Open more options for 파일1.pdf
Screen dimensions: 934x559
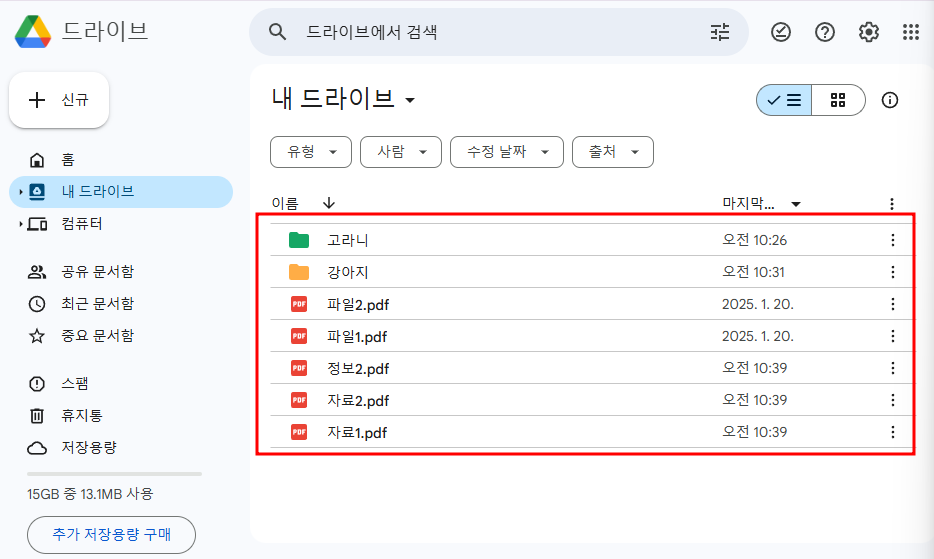click(892, 336)
